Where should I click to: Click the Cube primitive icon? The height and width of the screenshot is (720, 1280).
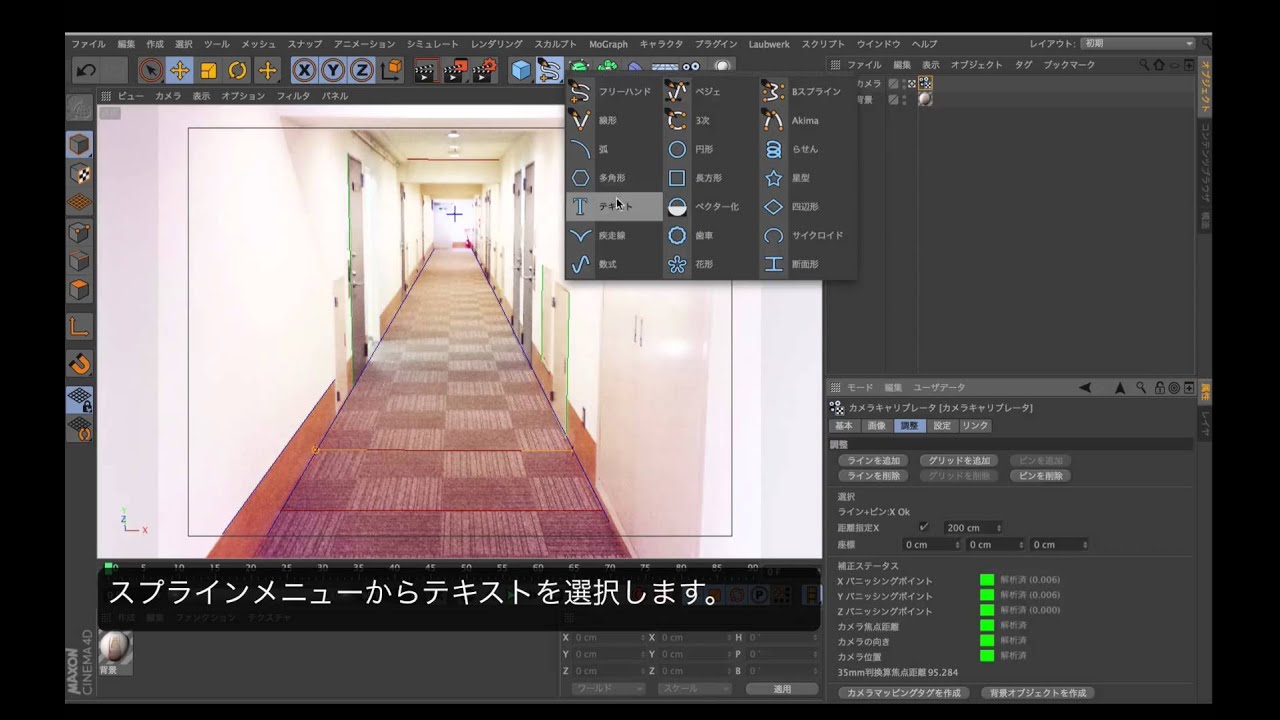pos(521,70)
